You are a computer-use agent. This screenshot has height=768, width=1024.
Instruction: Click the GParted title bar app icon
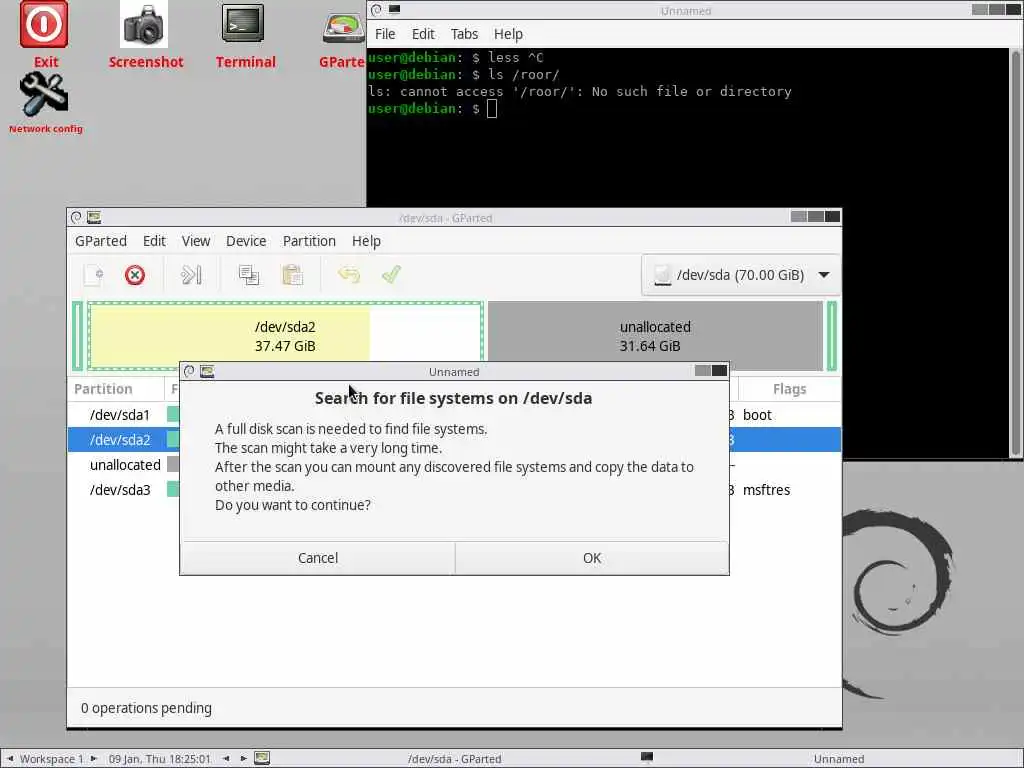pyautogui.click(x=94, y=217)
